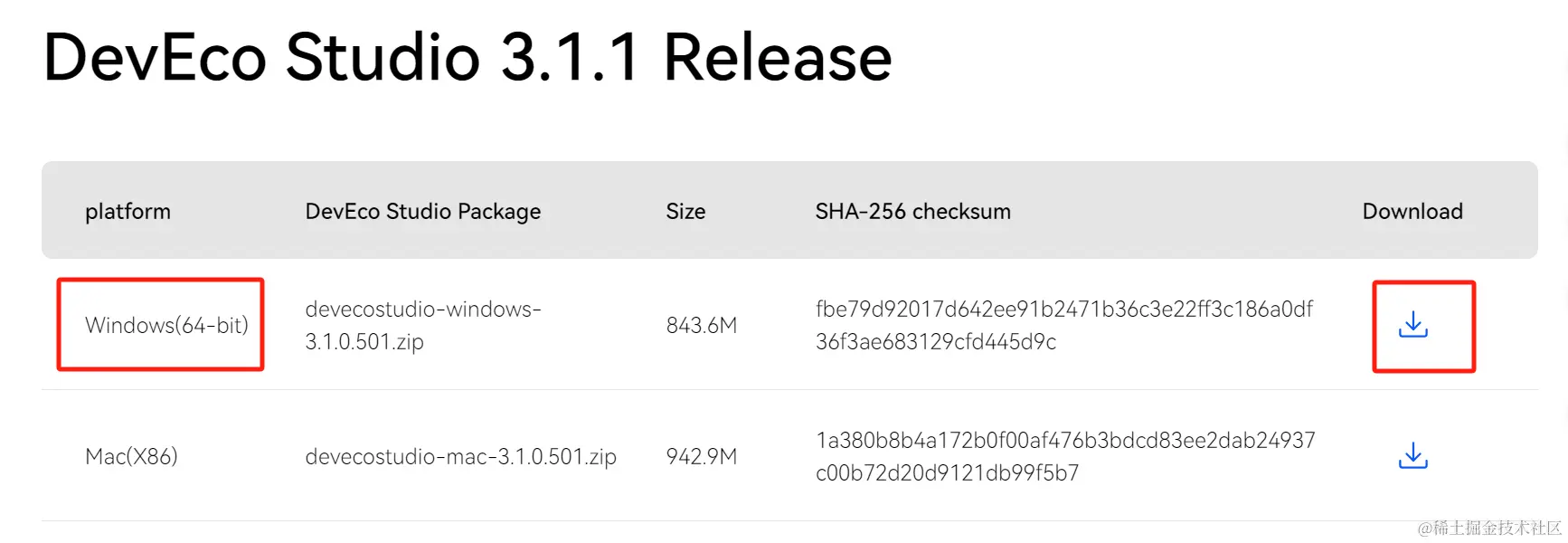
Task: Click the platform column header
Action: (128, 211)
